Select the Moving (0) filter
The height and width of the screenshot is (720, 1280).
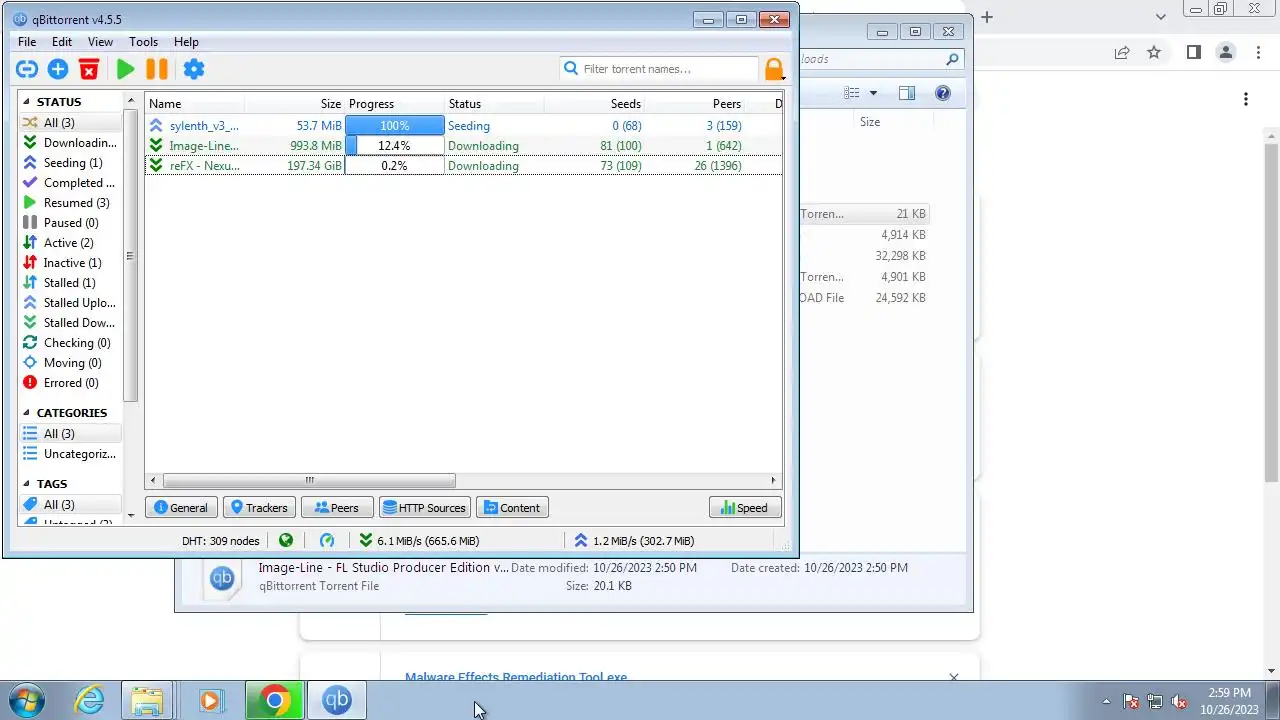(70, 363)
